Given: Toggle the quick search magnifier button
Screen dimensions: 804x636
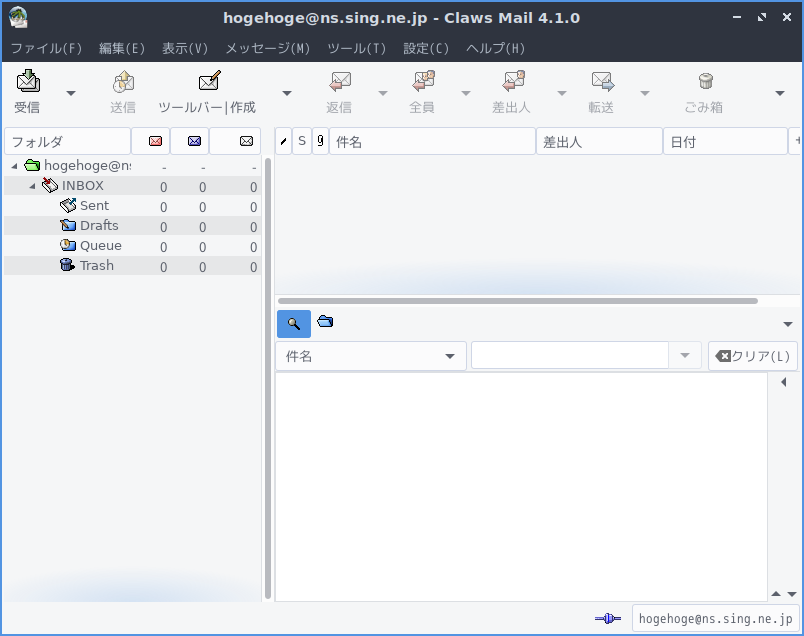Looking at the screenshot, I should coord(294,324).
